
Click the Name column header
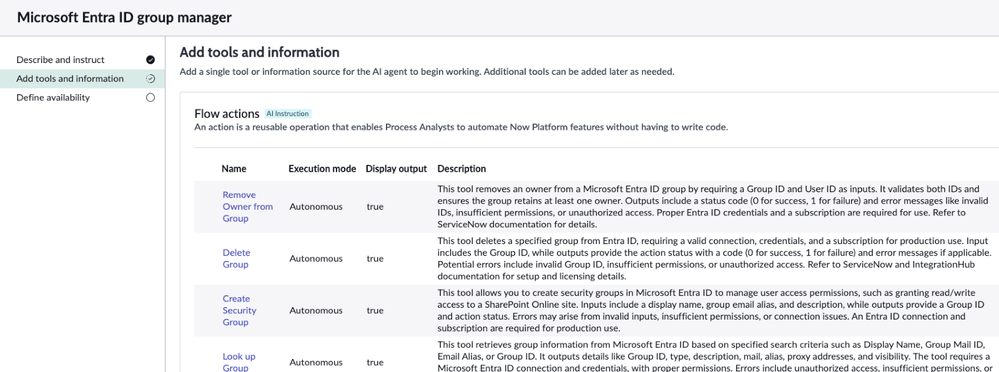click(234, 169)
